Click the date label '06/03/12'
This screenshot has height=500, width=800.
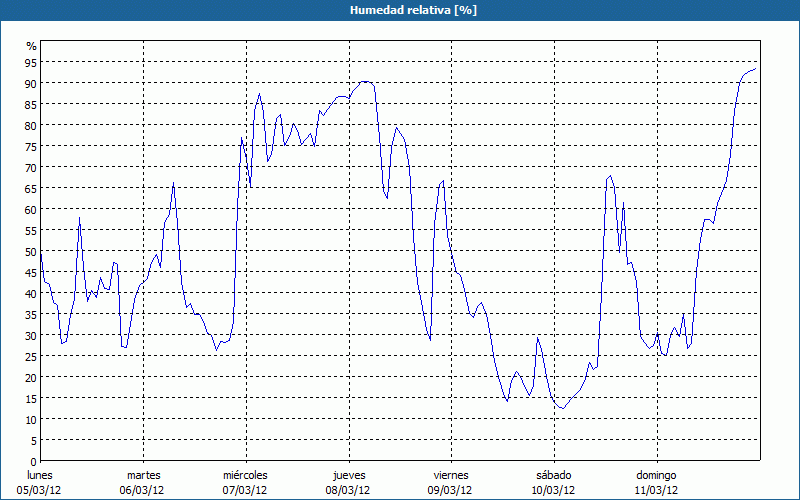(x=142, y=490)
